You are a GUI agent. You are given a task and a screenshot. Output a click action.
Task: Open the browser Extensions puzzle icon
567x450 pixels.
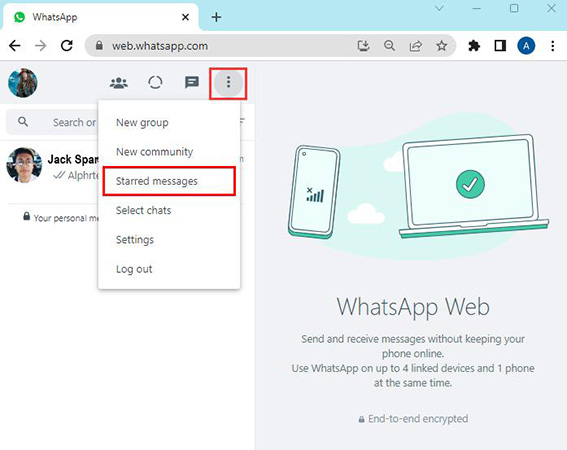point(474,46)
